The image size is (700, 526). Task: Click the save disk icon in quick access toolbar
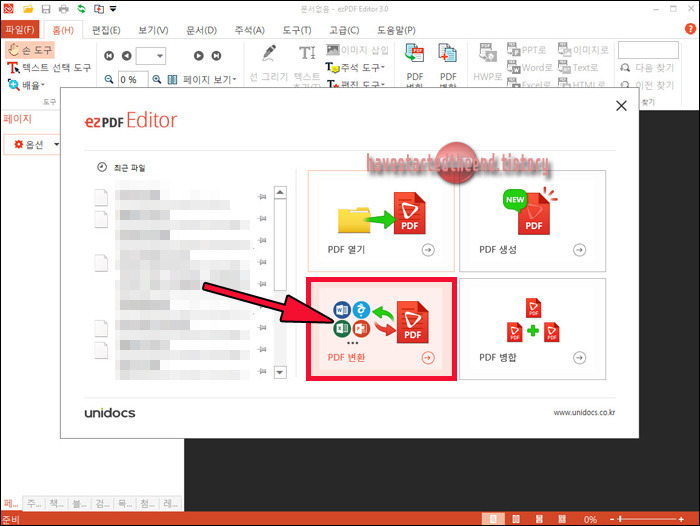46,8
